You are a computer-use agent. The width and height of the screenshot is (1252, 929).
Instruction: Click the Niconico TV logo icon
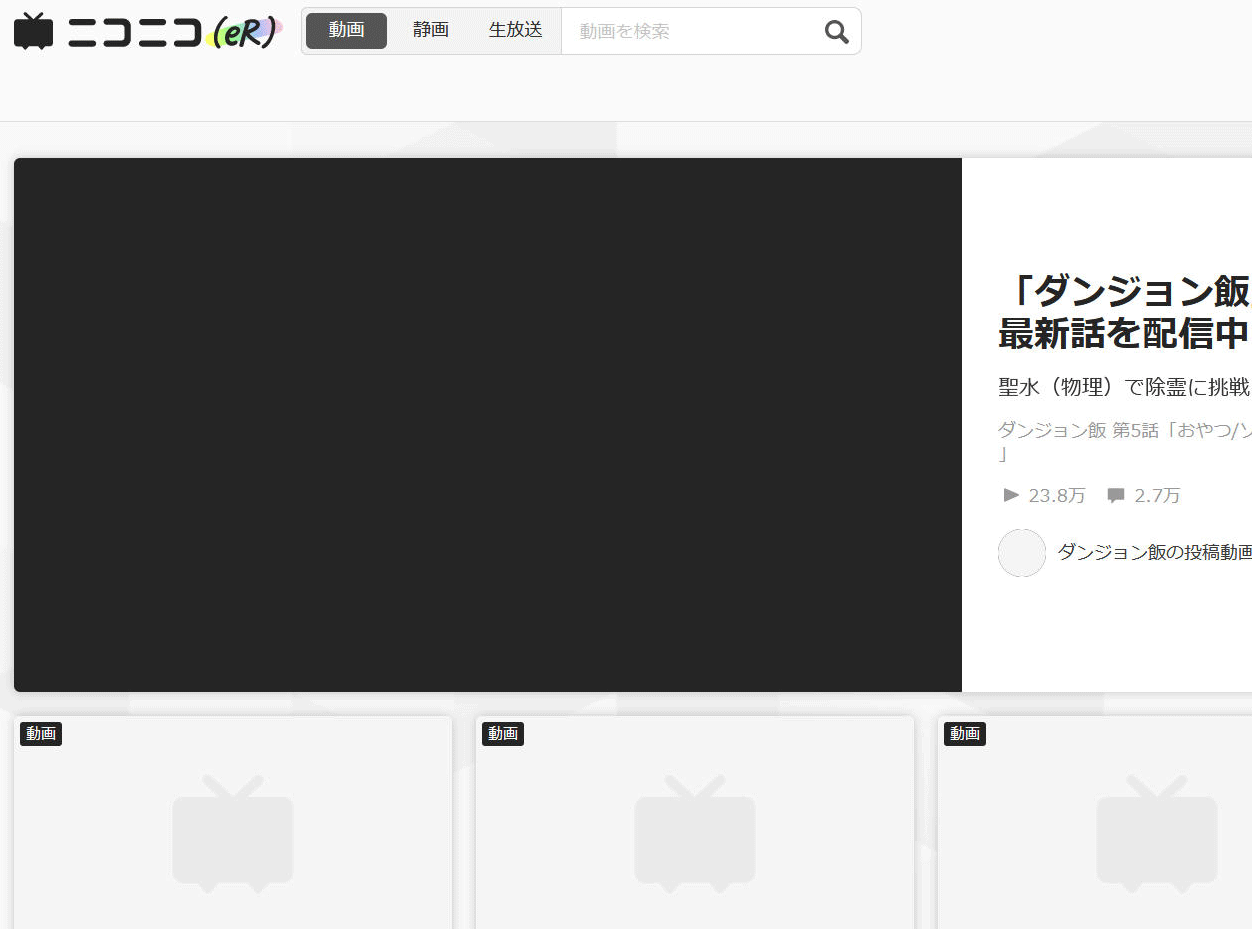click(34, 30)
